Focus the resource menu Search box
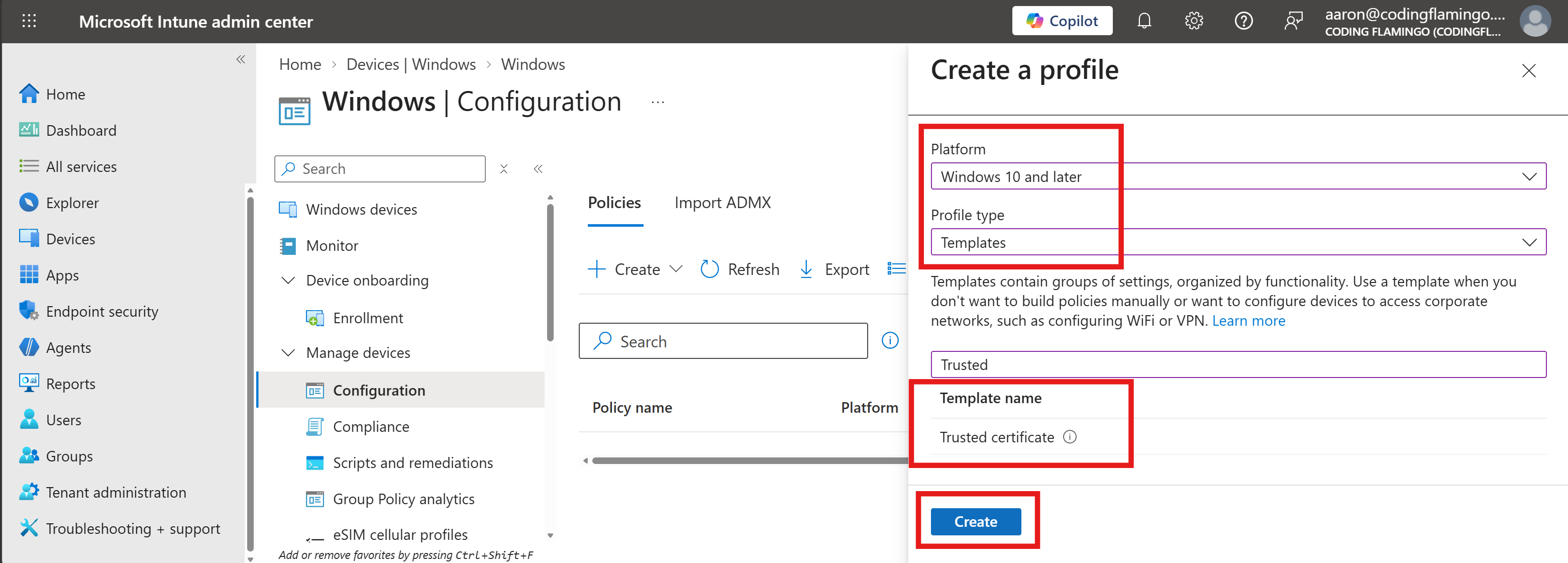Viewport: 1568px width, 563px height. pyautogui.click(x=380, y=169)
